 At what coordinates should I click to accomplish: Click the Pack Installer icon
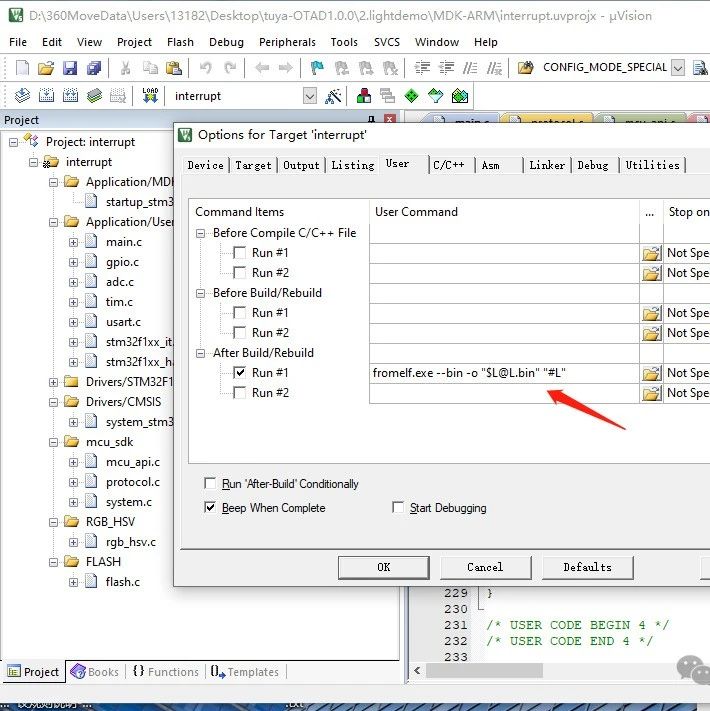(460, 96)
